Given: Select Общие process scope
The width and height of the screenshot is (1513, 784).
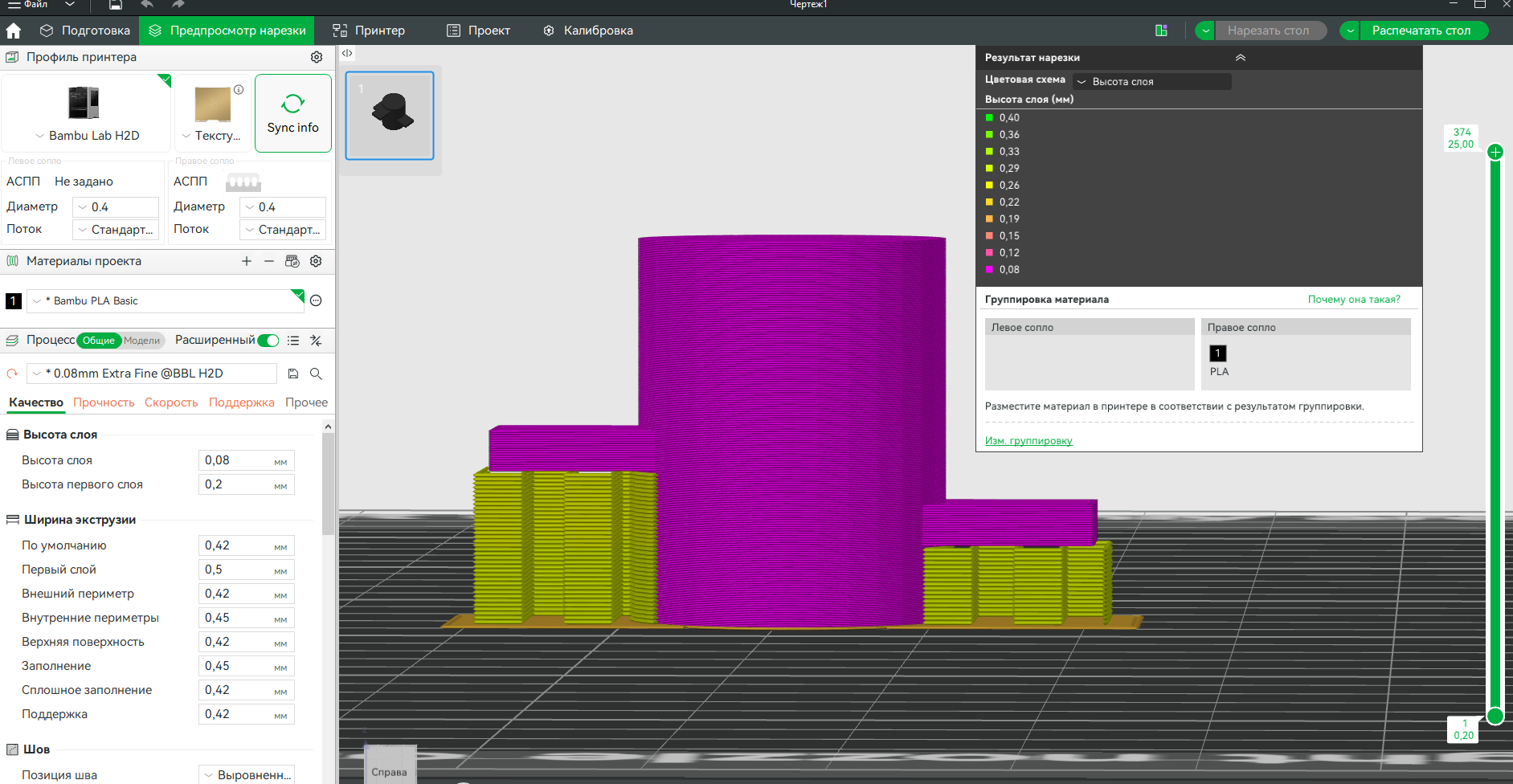Looking at the screenshot, I should click(x=99, y=341).
